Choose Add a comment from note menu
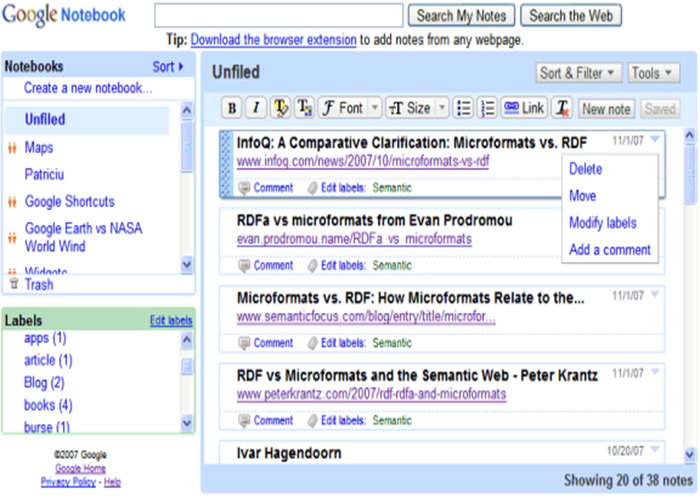Image resolution: width=700 pixels, height=500 pixels. 610,250
